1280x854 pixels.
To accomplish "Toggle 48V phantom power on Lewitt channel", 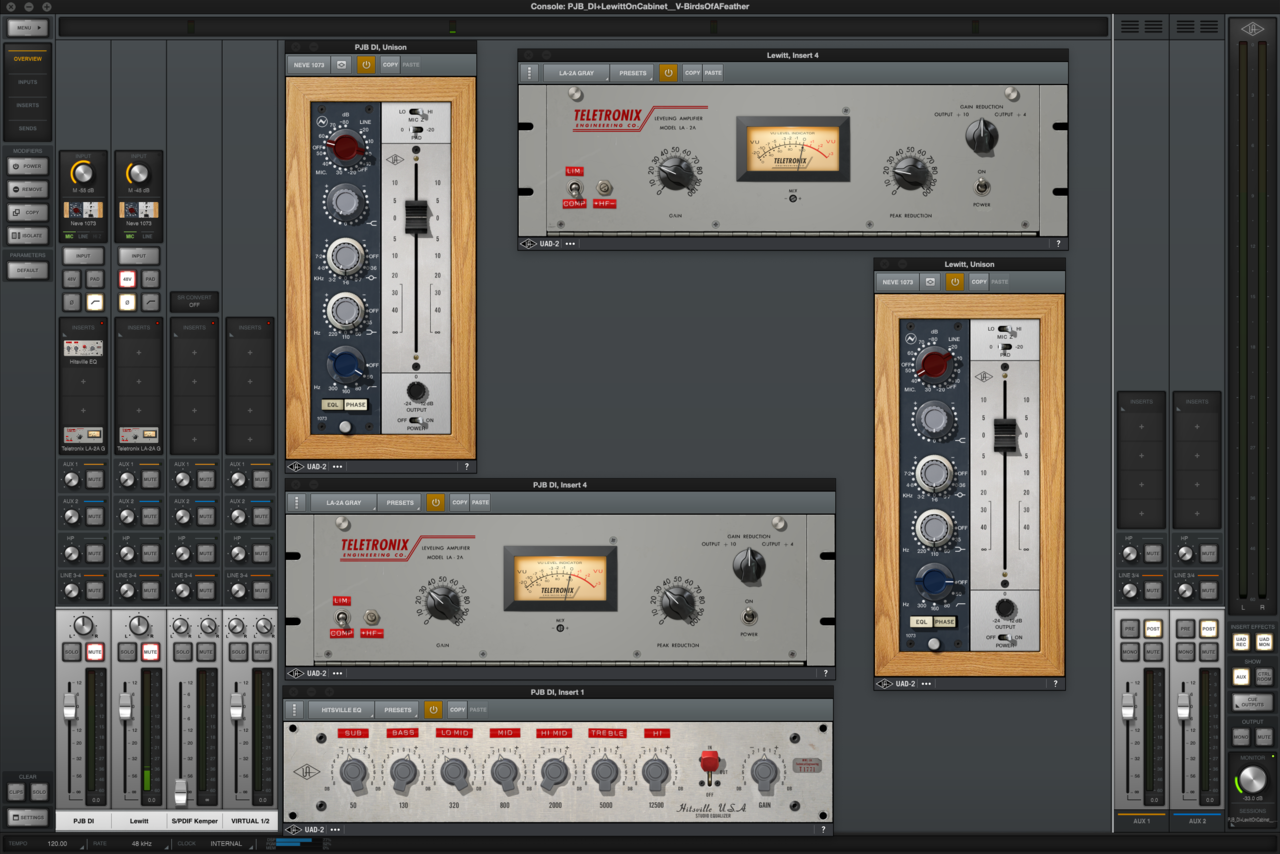I will 127,279.
